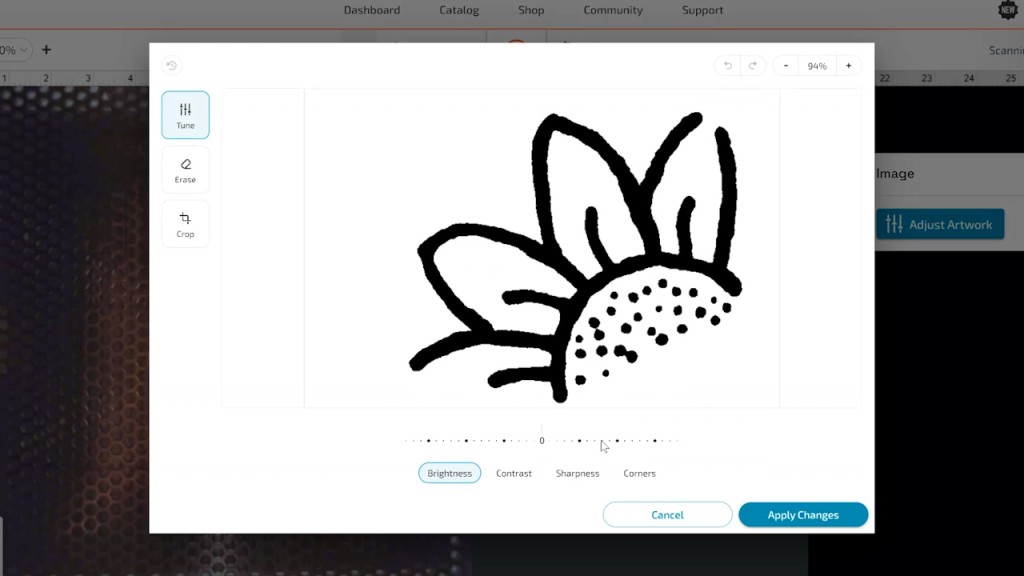
Task: Click the 94% zoom level field
Action: coord(817,66)
